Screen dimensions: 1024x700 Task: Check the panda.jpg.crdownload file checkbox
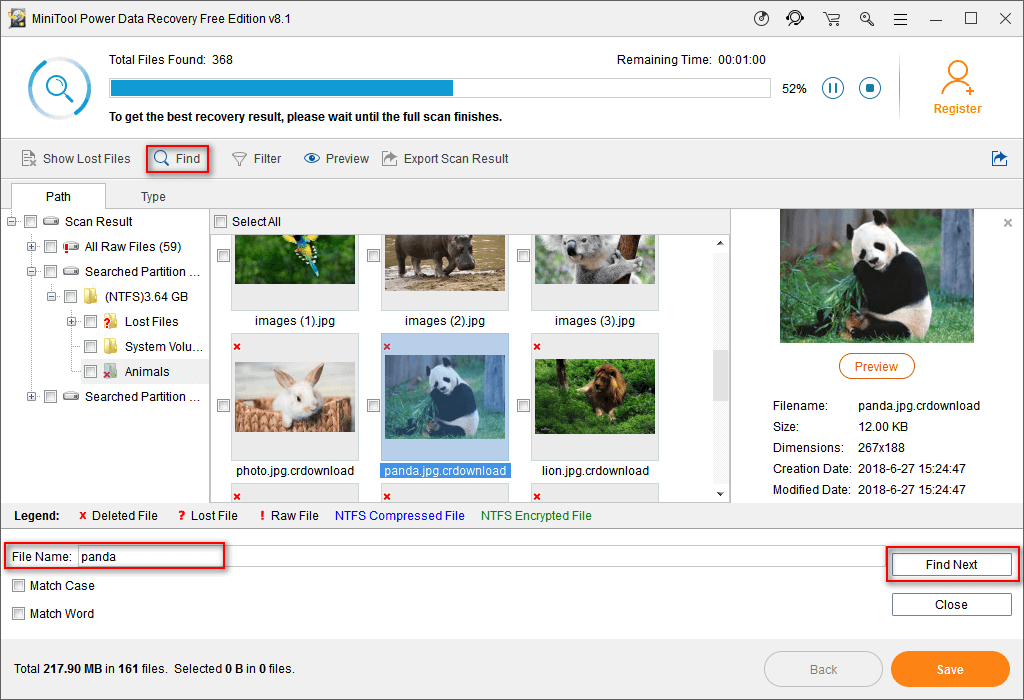374,406
